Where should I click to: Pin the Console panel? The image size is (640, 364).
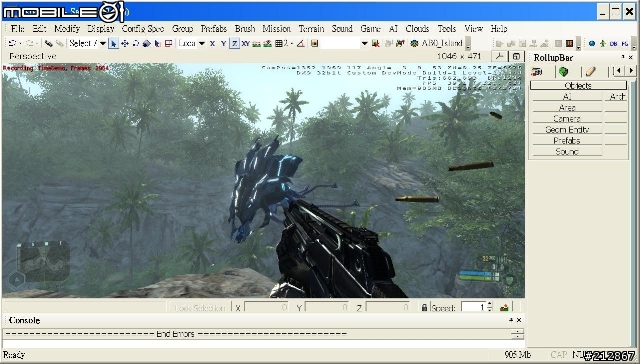point(511,320)
